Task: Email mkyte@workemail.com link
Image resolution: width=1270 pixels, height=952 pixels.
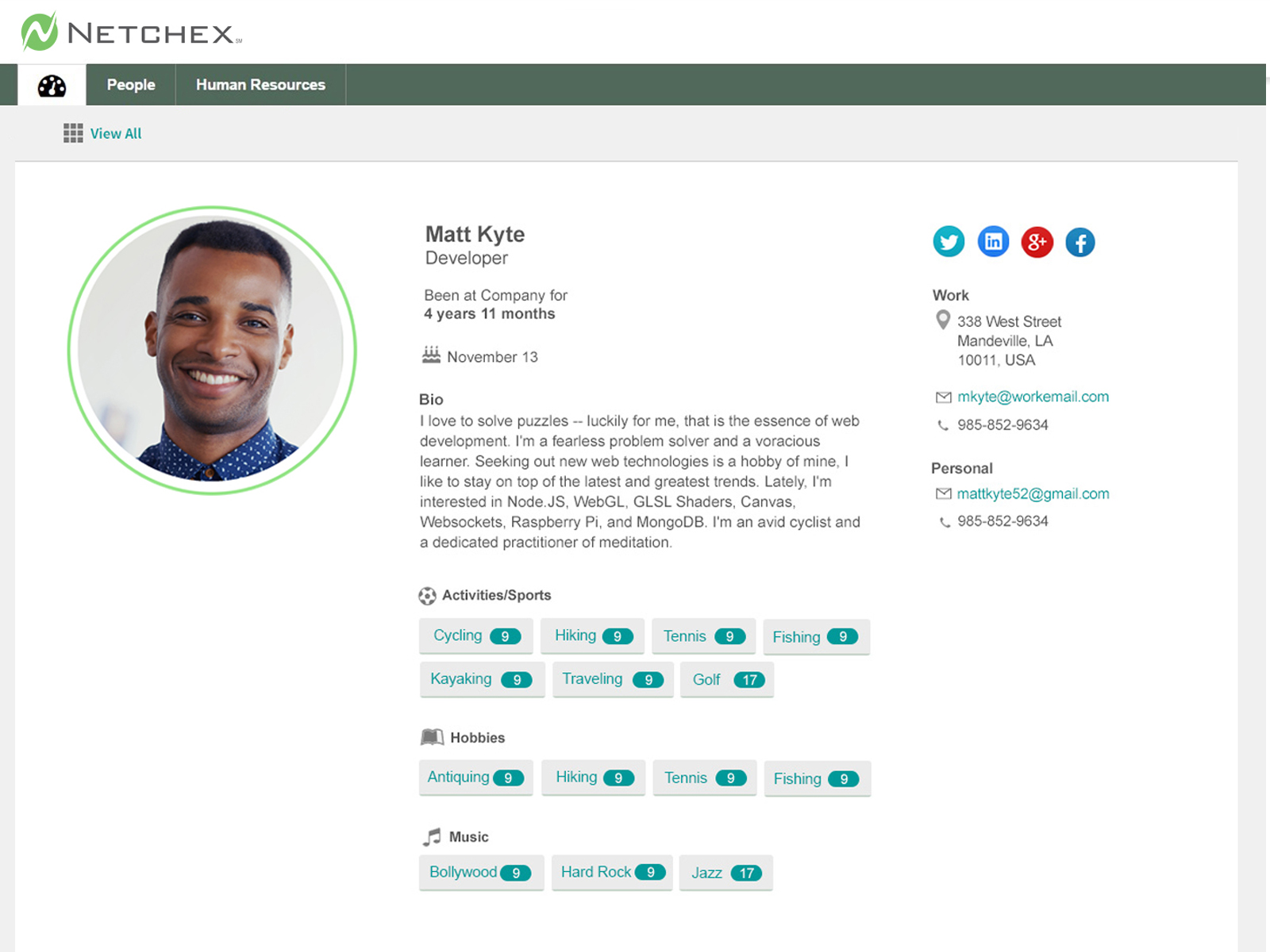Action: pos(1033,397)
